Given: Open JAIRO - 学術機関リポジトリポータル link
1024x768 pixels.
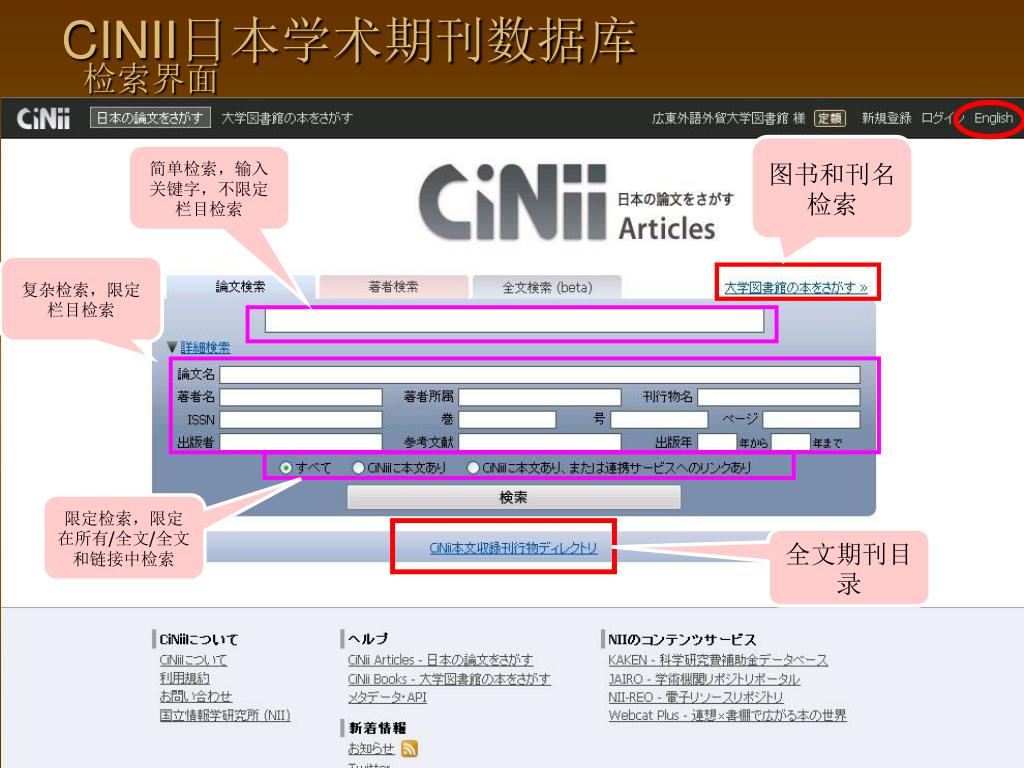Looking at the screenshot, I should click(703, 679).
